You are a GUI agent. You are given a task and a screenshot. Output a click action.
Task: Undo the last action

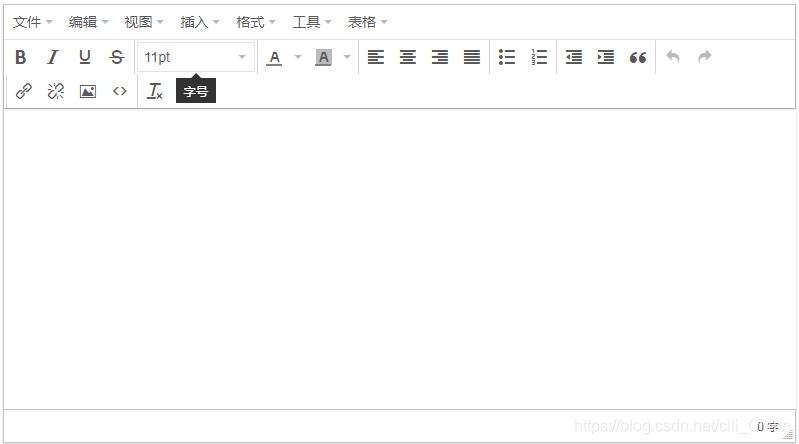click(x=673, y=57)
